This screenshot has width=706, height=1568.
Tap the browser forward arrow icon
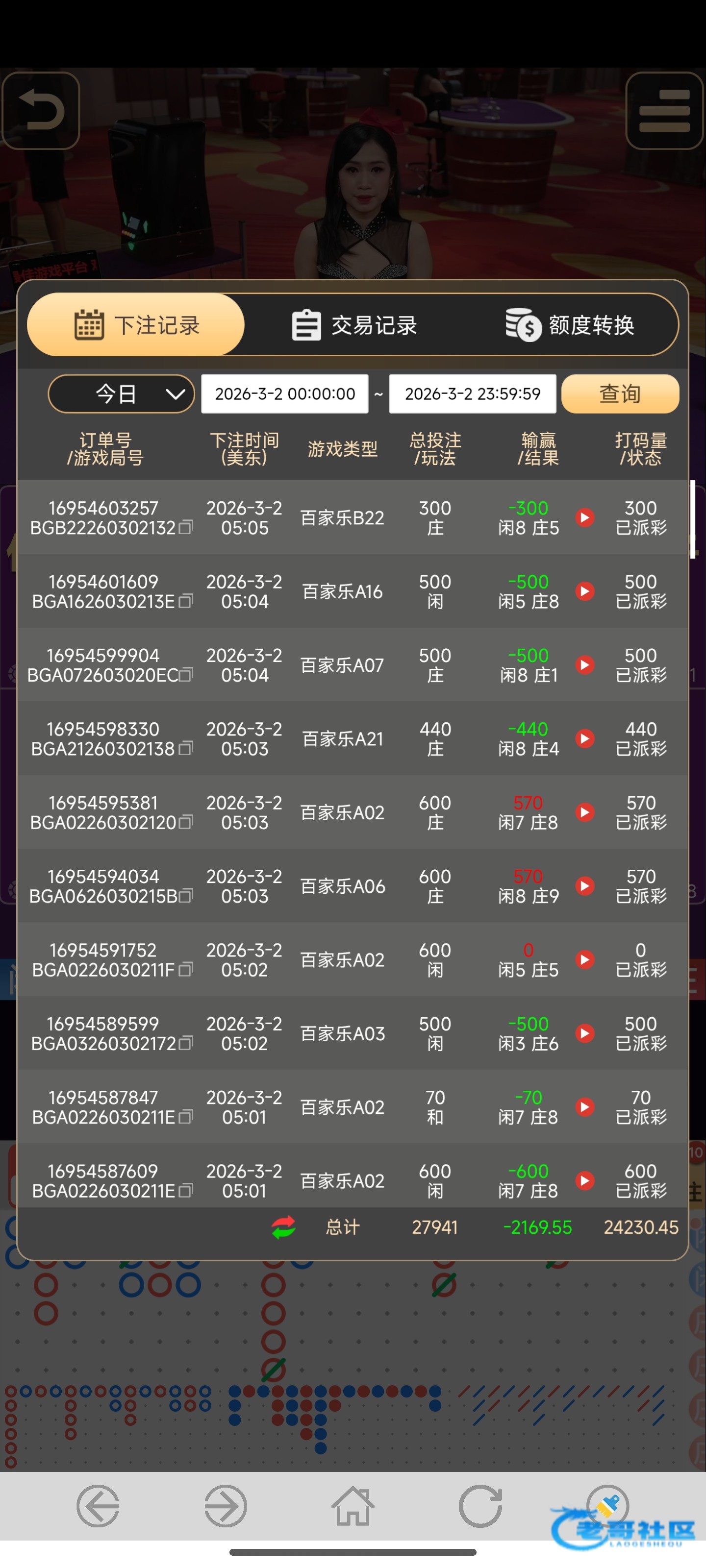[x=226, y=1507]
